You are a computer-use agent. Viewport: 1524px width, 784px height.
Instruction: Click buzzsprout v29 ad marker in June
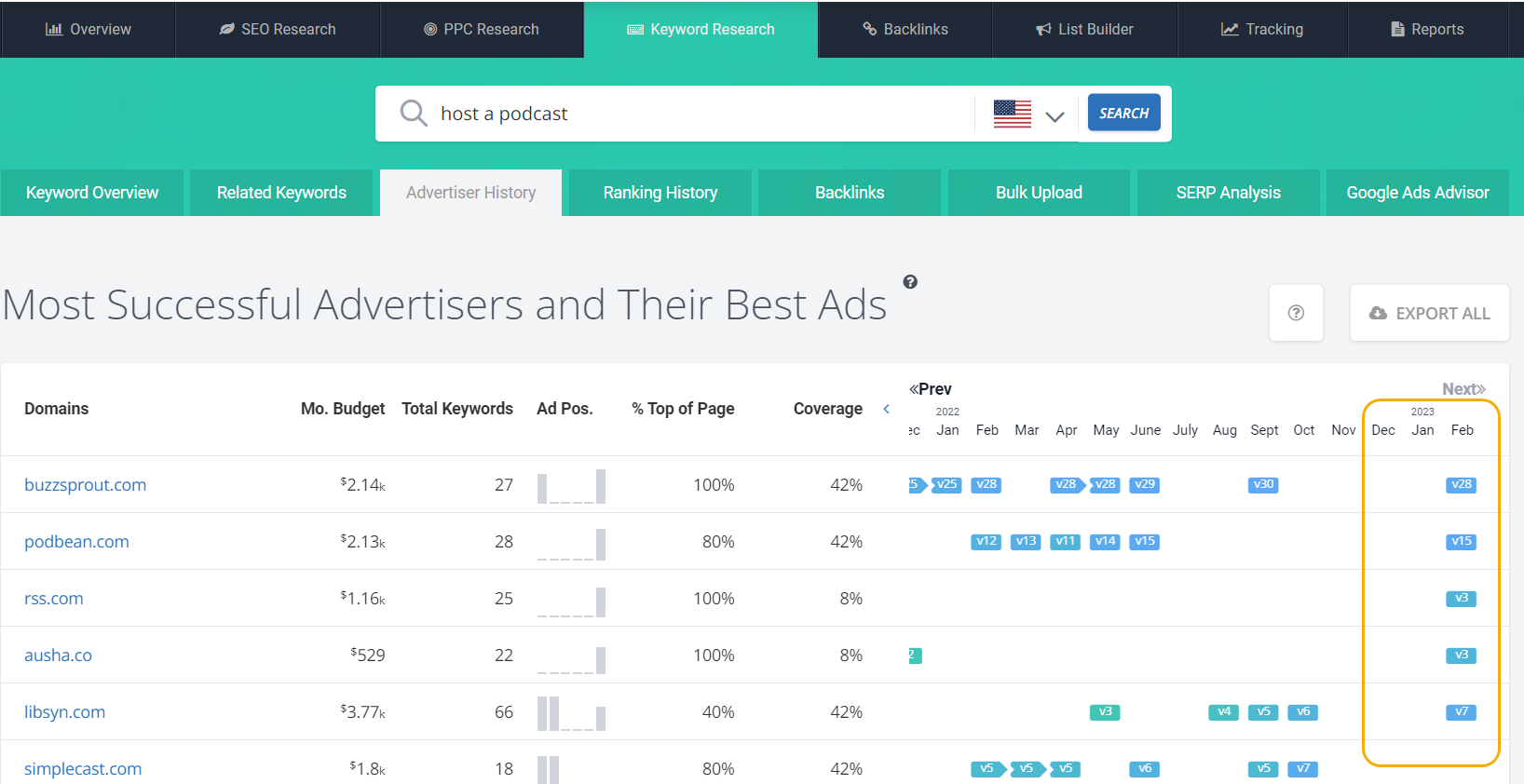pyautogui.click(x=1145, y=484)
